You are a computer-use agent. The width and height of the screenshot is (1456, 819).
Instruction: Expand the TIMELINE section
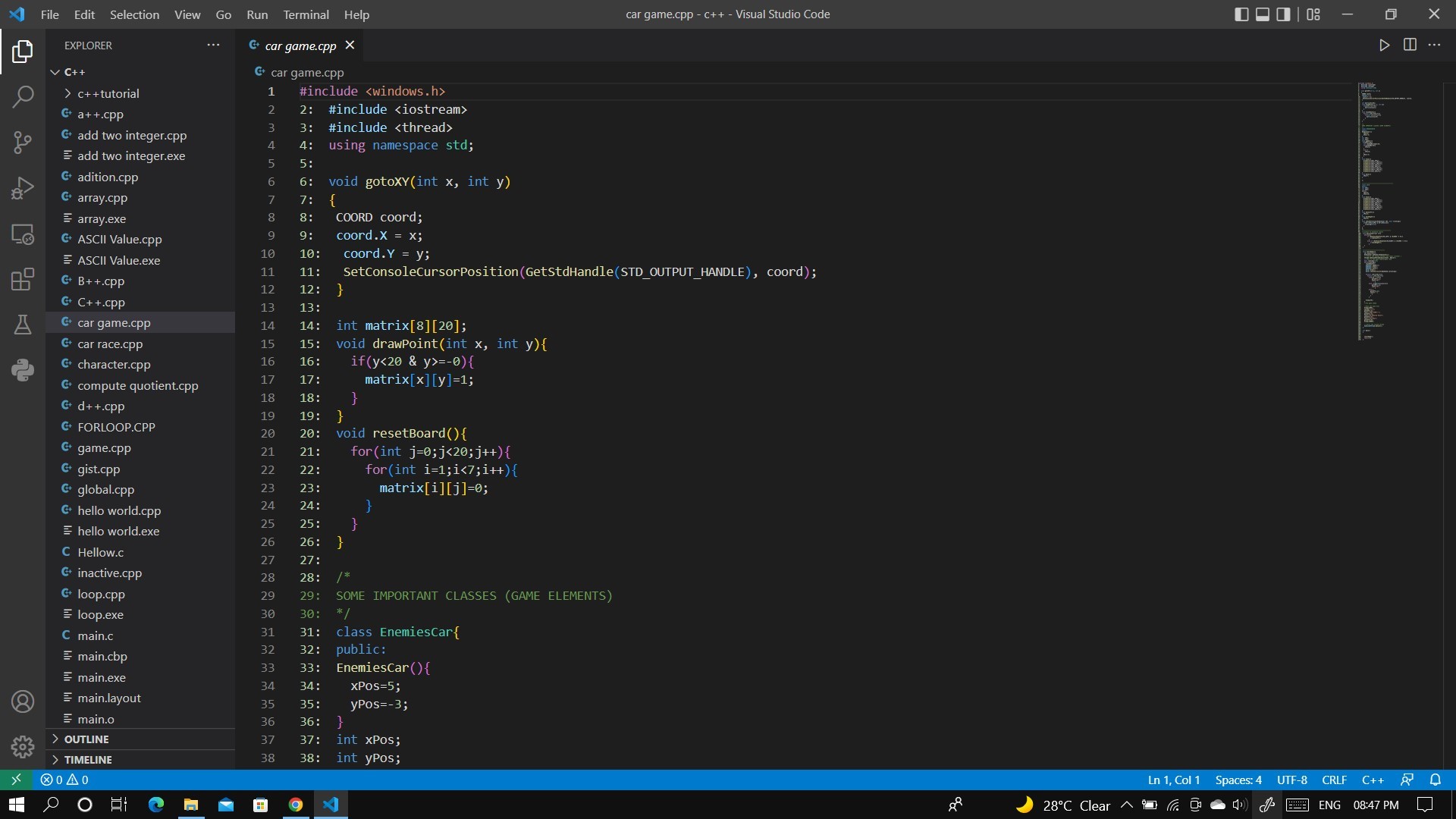pyautogui.click(x=88, y=760)
